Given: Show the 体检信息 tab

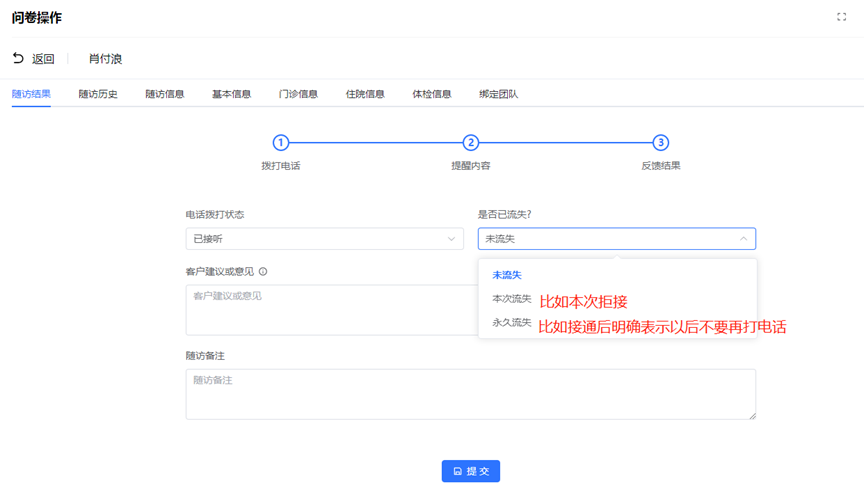Looking at the screenshot, I should 431,94.
